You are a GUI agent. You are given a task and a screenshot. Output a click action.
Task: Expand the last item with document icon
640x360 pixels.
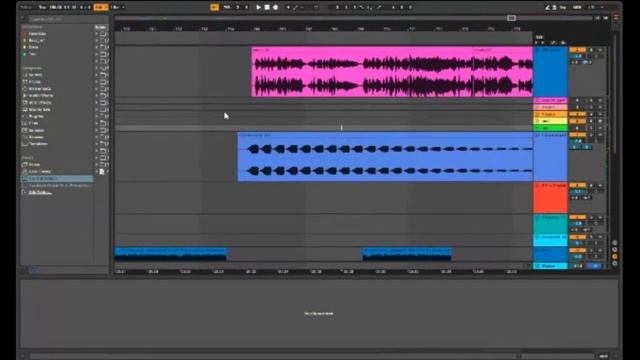97,171
